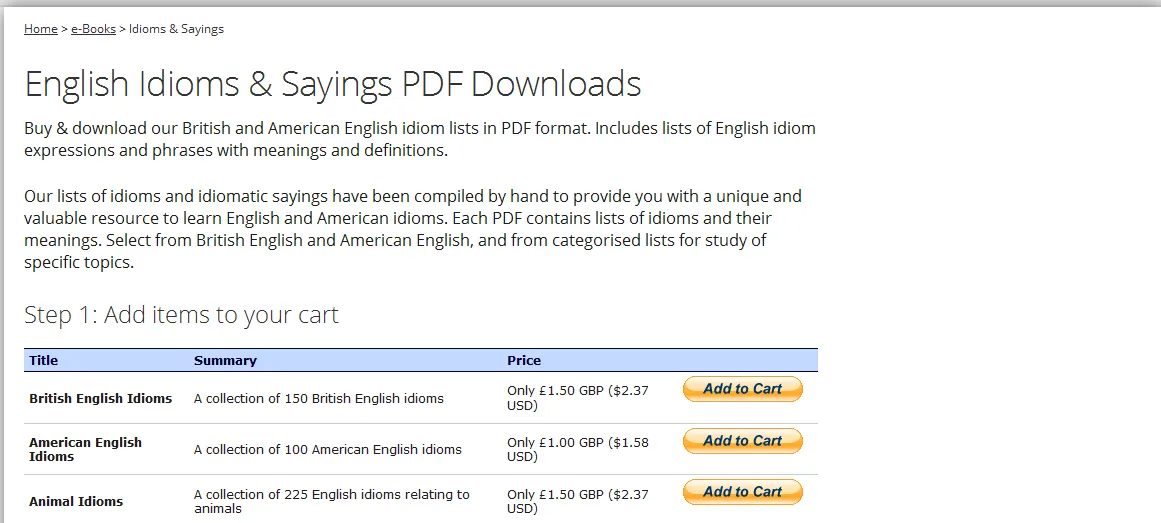Click the 150 British English idioms summary
Viewport: 1161px width, 523px height.
[x=318, y=398]
